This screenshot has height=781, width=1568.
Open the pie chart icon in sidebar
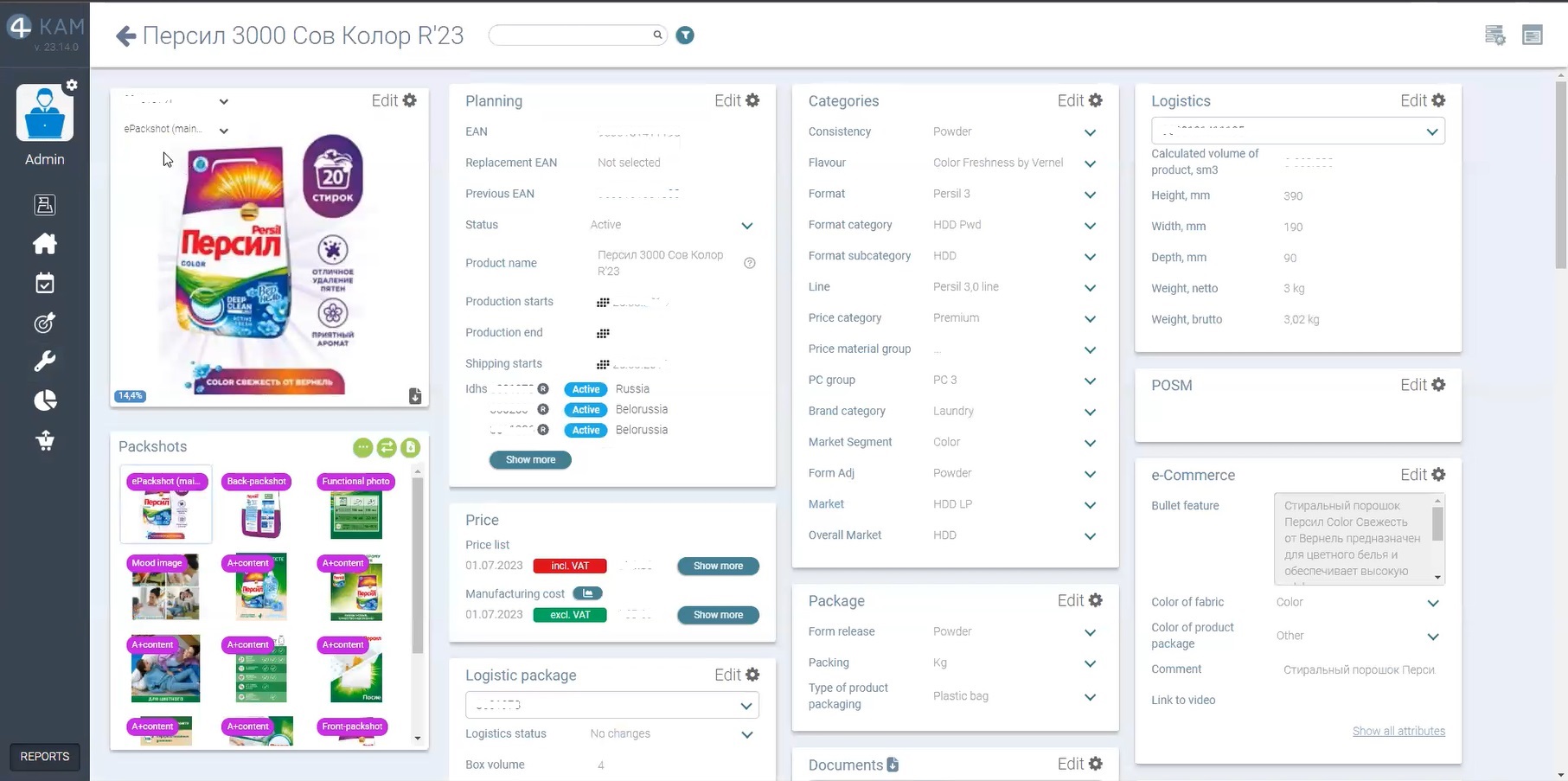pyautogui.click(x=45, y=400)
